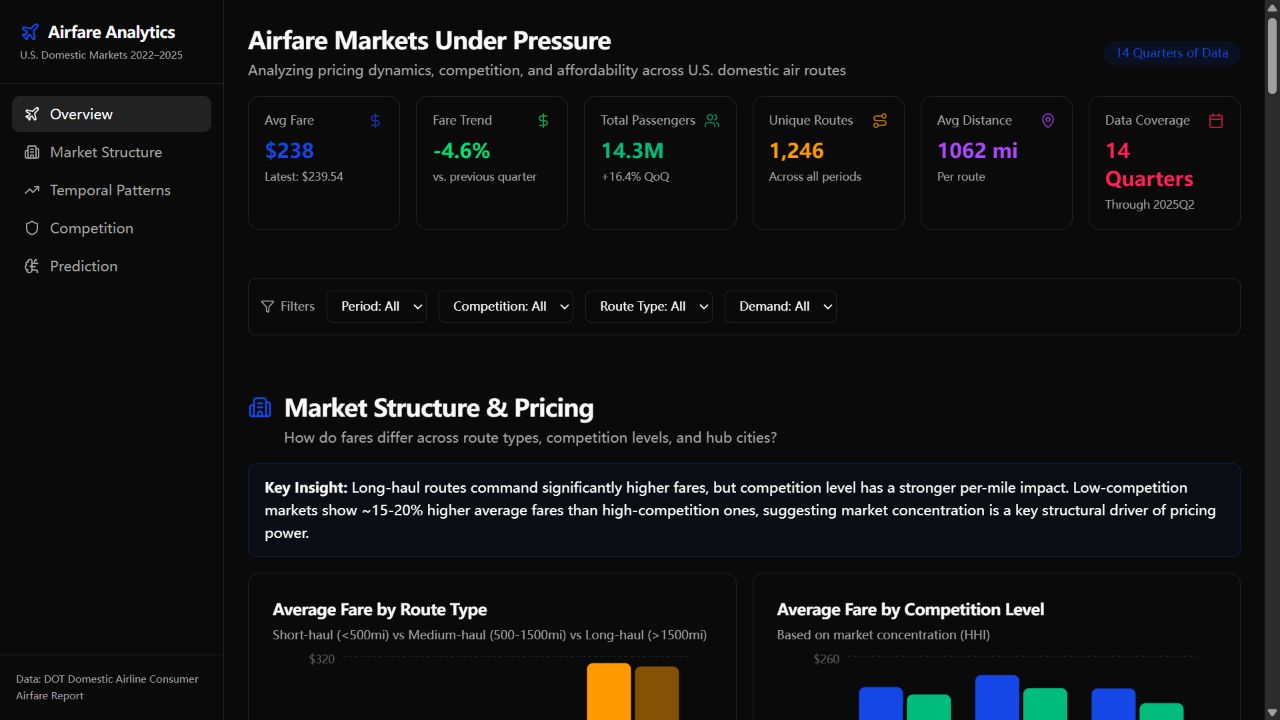This screenshot has width=1280, height=720.
Task: Click 'U.S. Domestic Markets 2022–2025' subtitle
Action: point(101,55)
